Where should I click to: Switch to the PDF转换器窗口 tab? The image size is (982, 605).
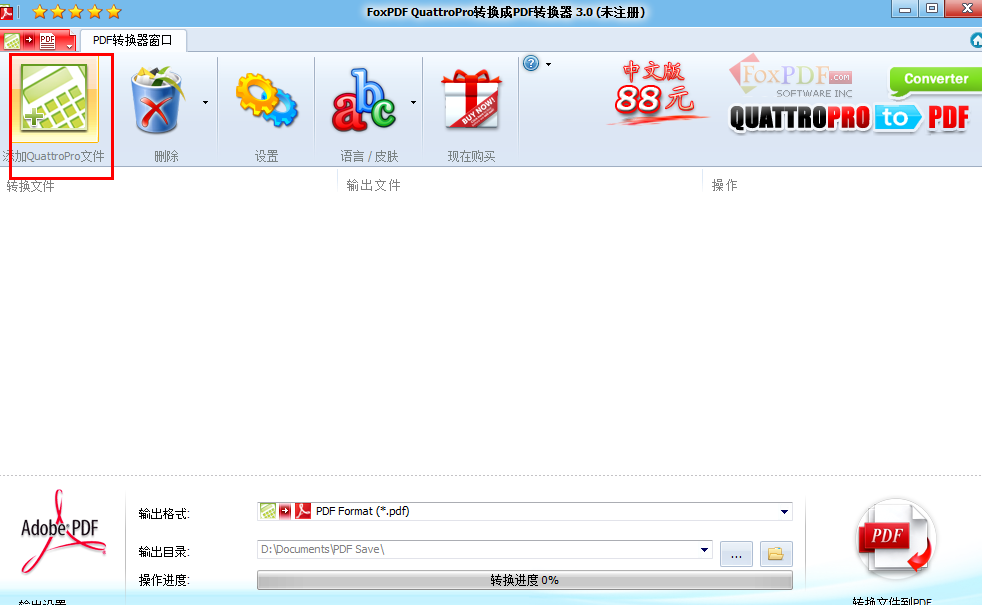(133, 40)
